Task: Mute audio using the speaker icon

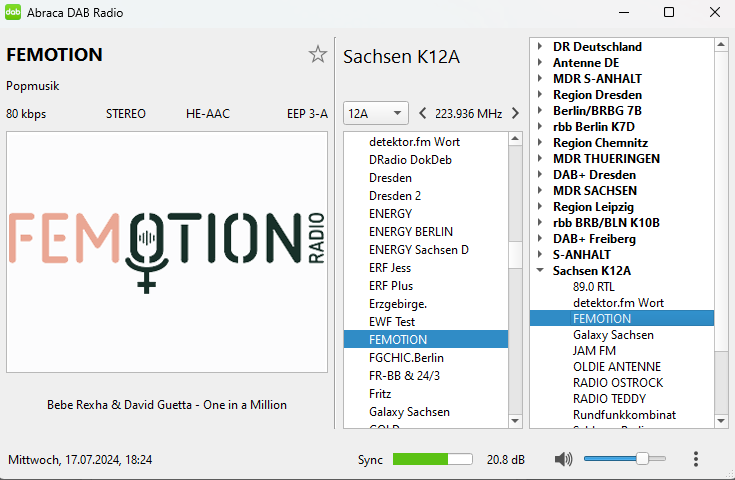Action: [x=564, y=459]
